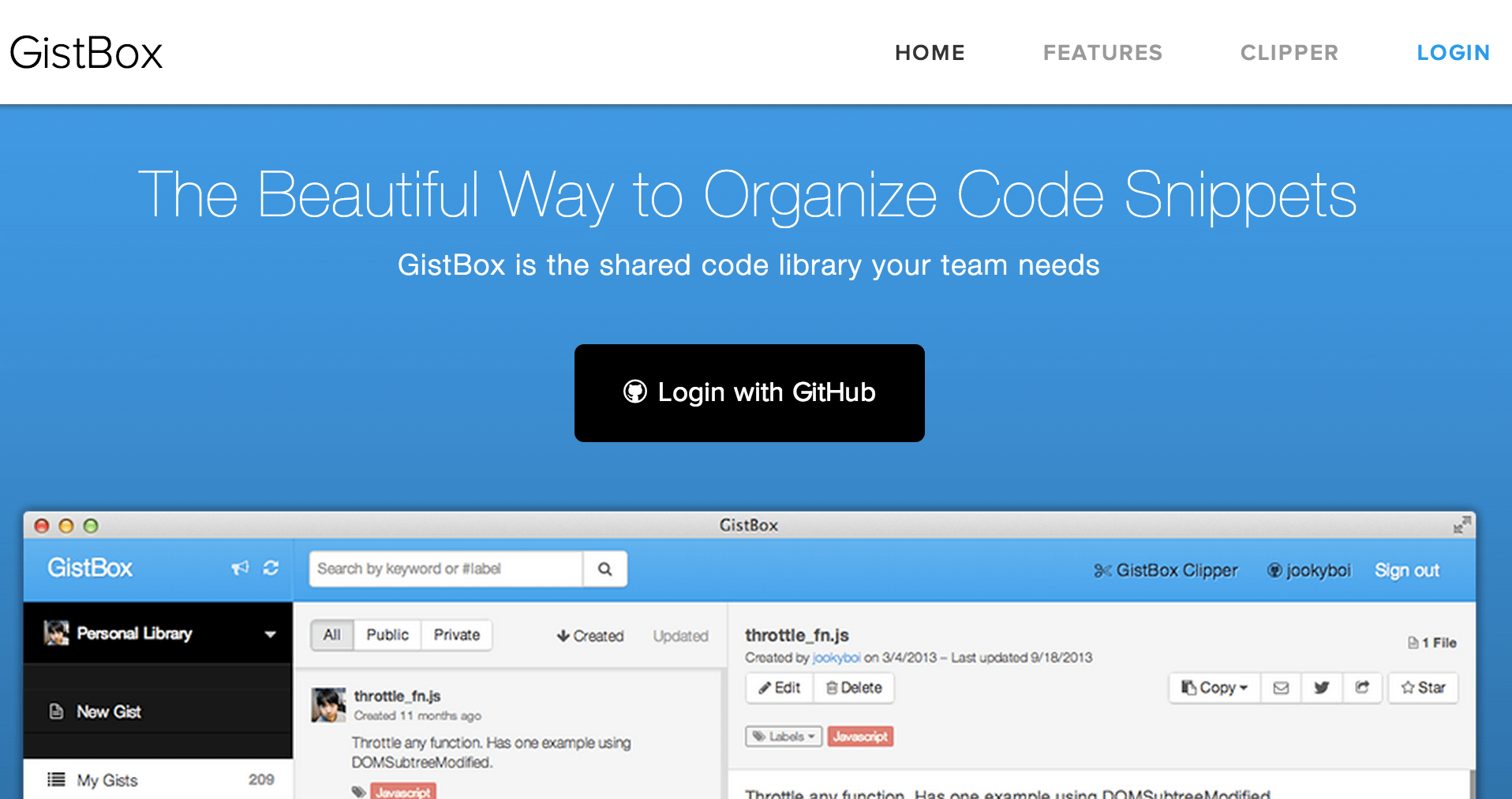Click the tag icon below the gist description
Image resolution: width=1512 pixels, height=799 pixels.
[359, 791]
